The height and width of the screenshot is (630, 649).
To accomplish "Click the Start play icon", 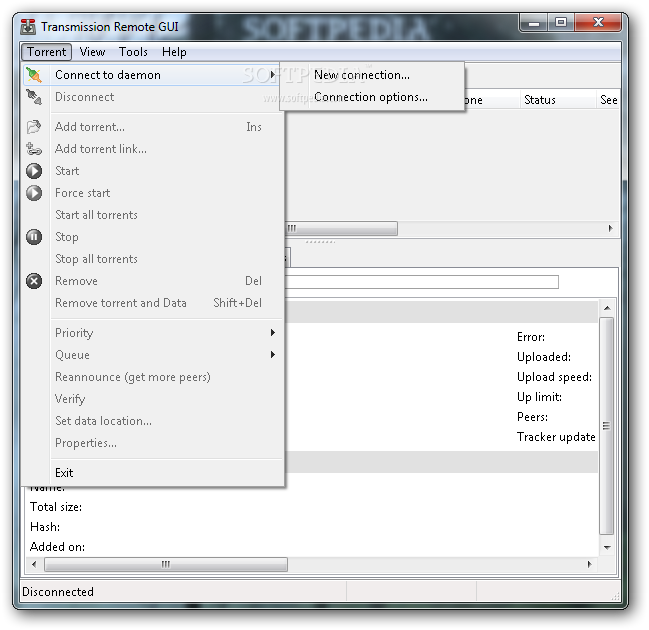I will (34, 171).
